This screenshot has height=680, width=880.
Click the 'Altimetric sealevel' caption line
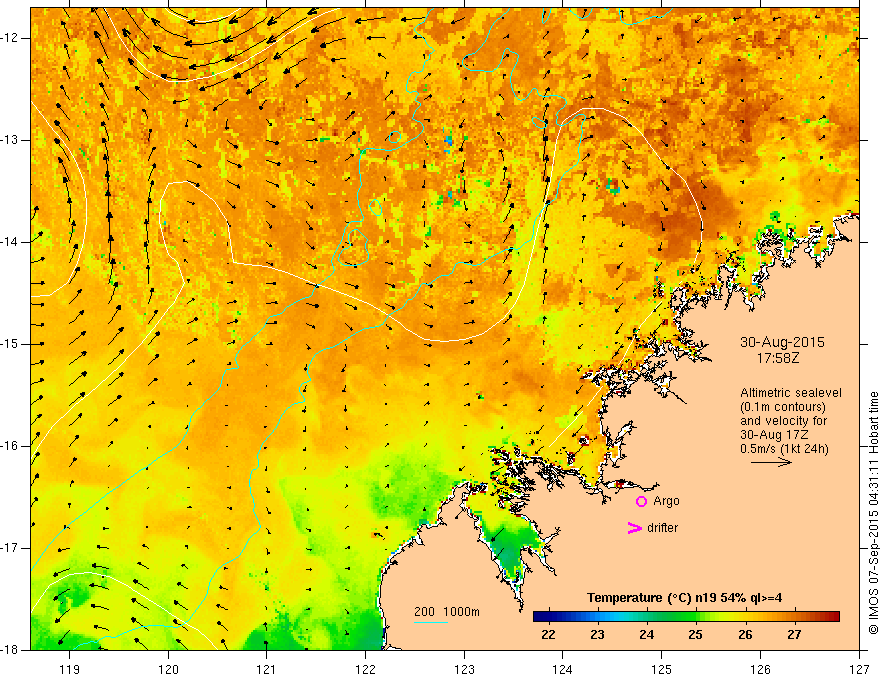tap(791, 393)
